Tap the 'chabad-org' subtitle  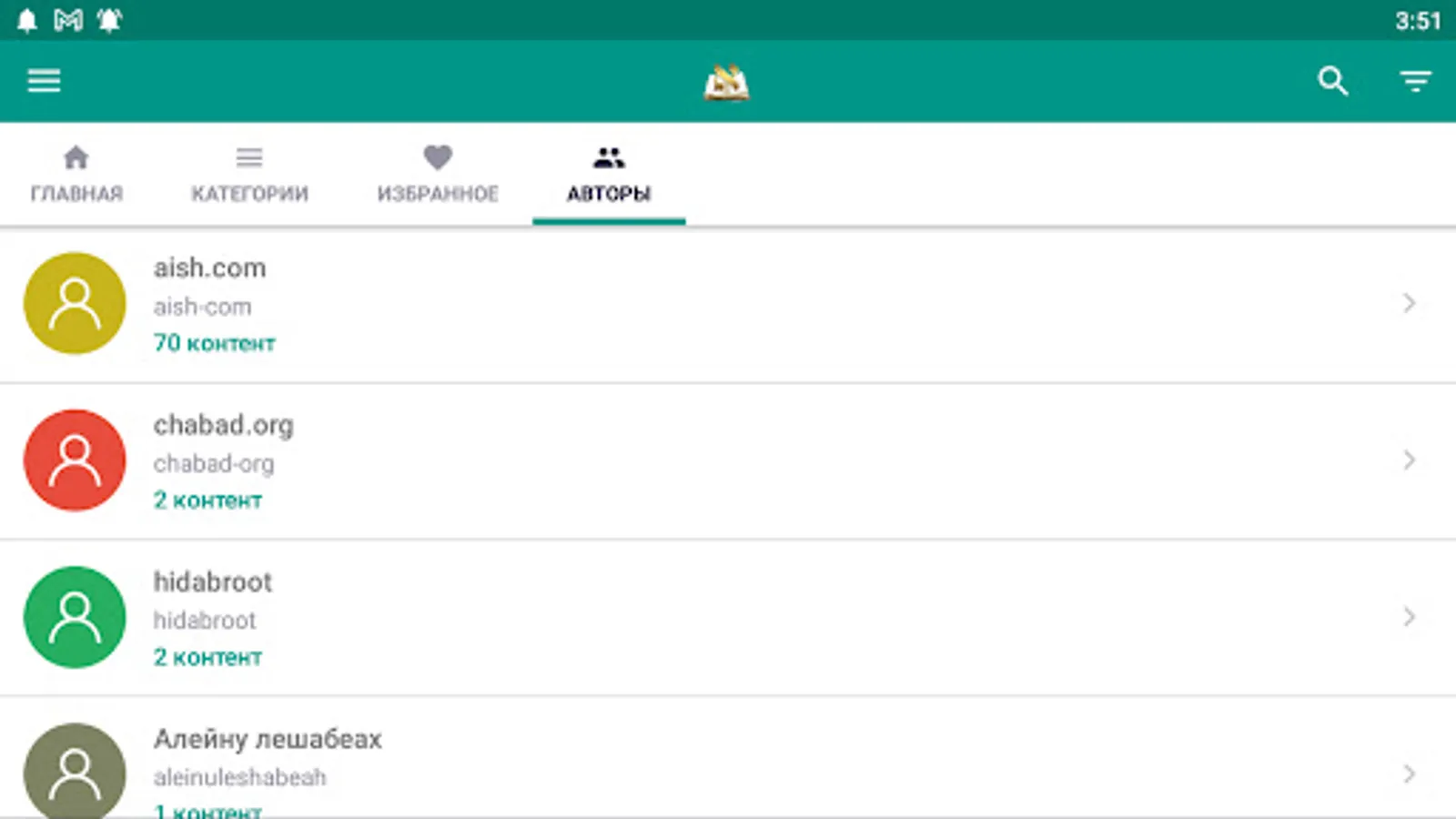click(x=213, y=464)
